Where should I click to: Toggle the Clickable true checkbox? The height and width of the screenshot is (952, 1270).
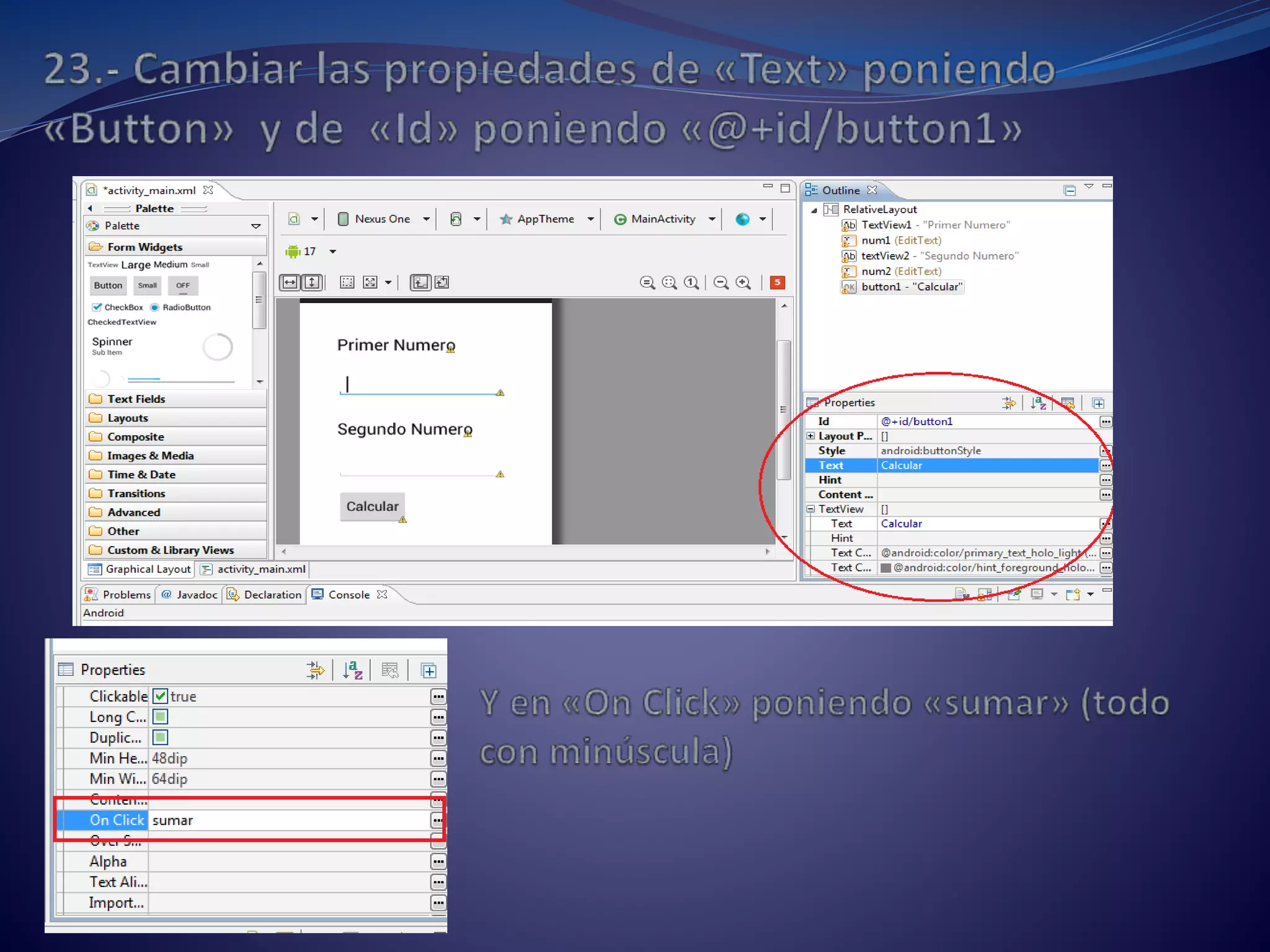160,696
